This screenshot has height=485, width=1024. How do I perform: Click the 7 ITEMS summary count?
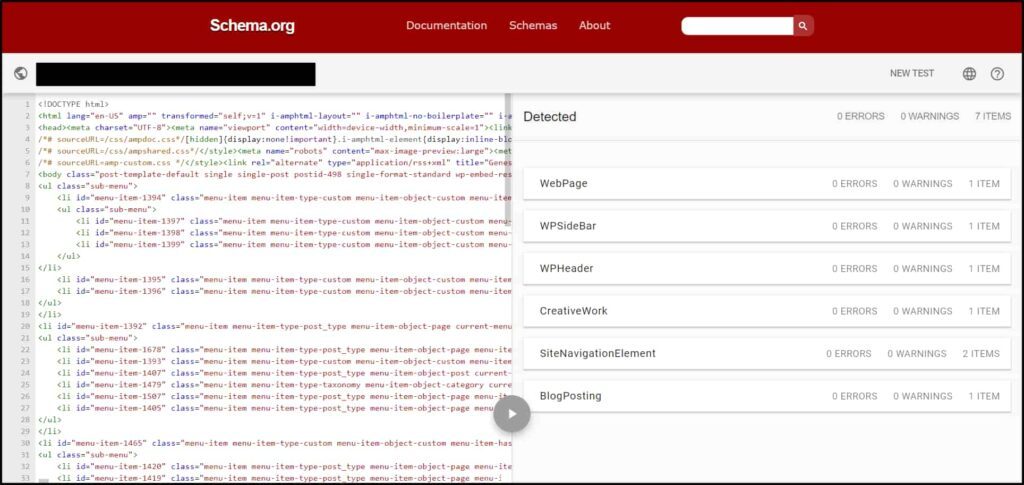click(x=993, y=116)
